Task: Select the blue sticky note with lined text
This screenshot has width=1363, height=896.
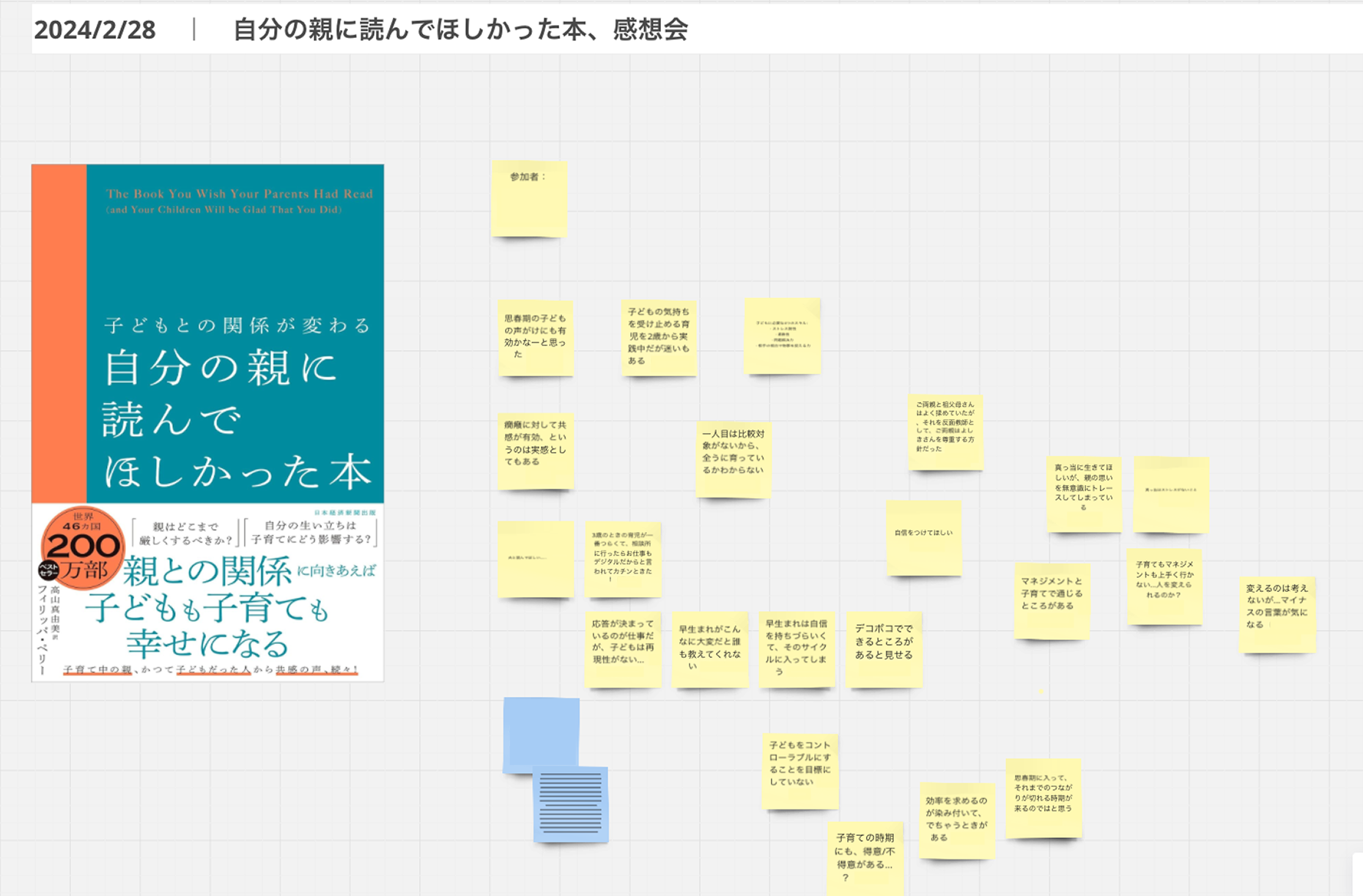Action: (x=571, y=804)
